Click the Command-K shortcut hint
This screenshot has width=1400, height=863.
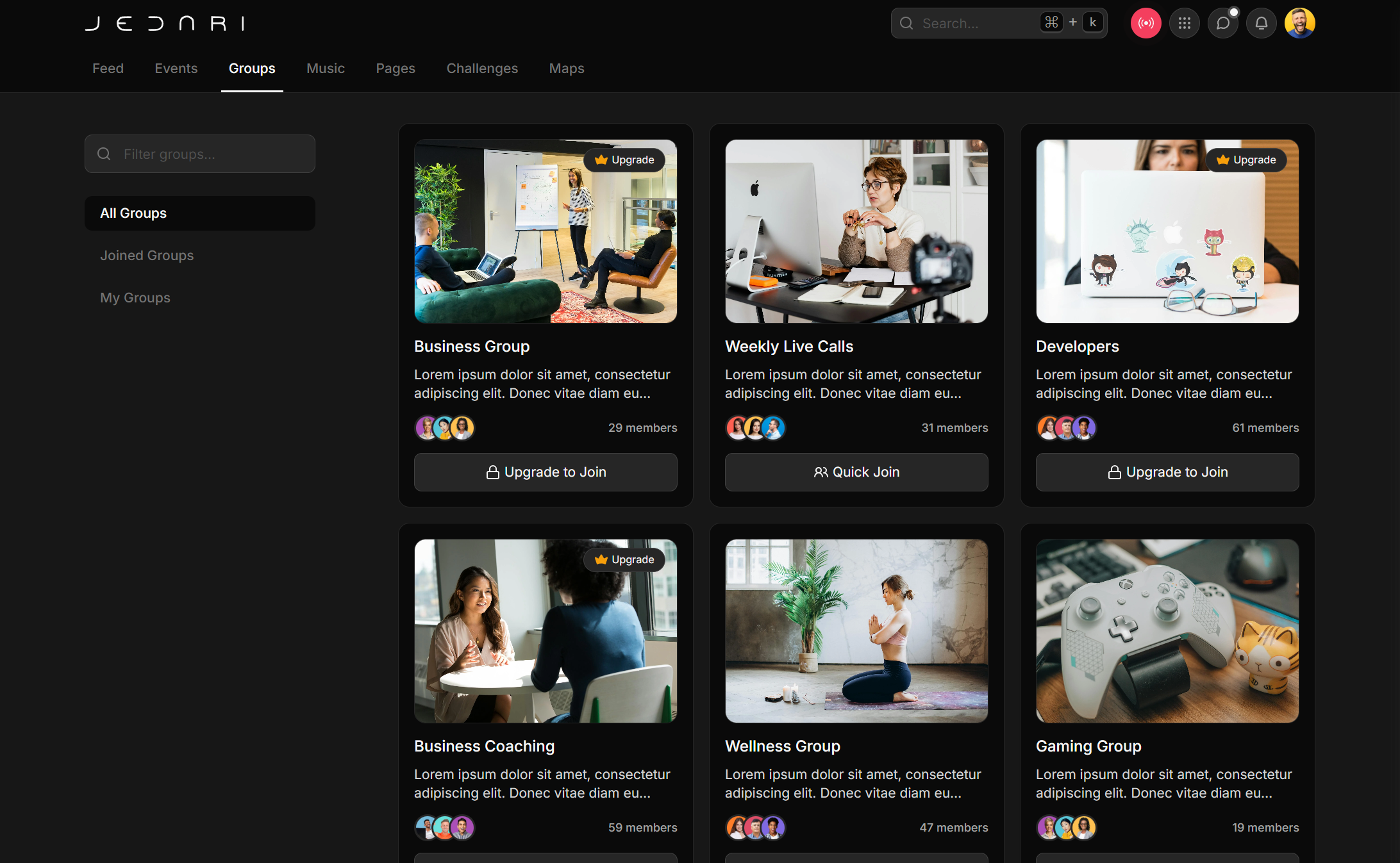pyautogui.click(x=1072, y=22)
